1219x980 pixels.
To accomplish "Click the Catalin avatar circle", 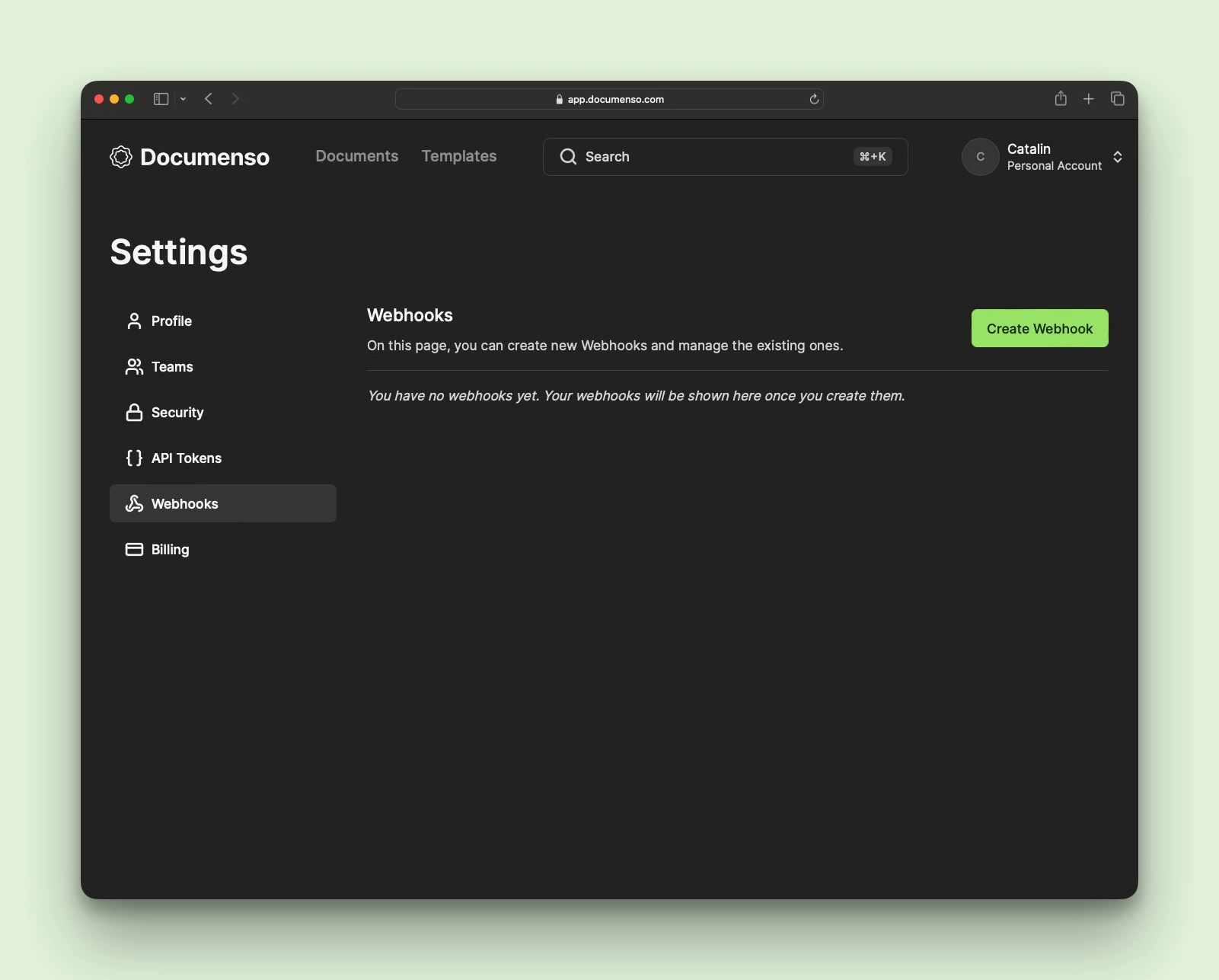I will 980,157.
